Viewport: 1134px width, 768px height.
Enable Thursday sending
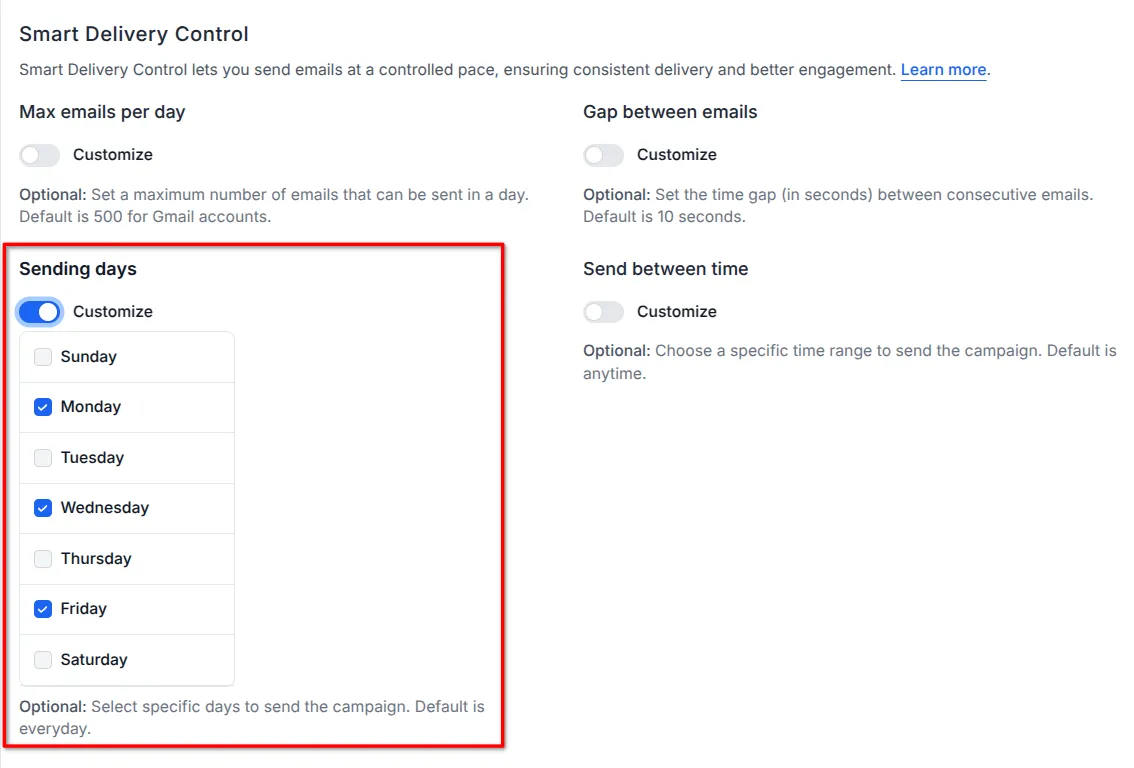point(43,558)
